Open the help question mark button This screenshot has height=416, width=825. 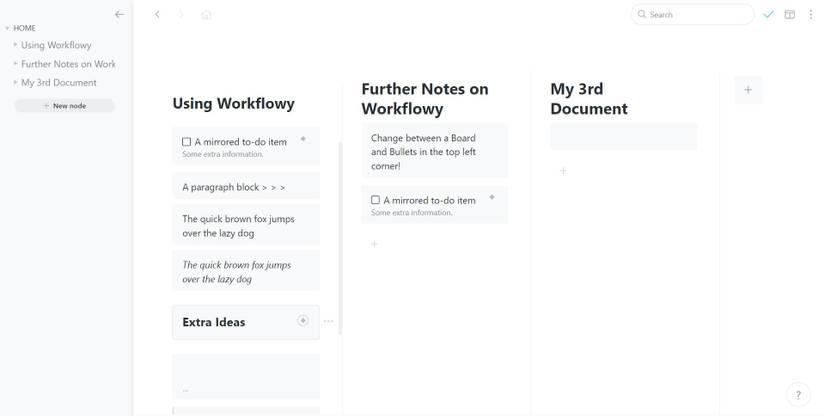pos(797,394)
